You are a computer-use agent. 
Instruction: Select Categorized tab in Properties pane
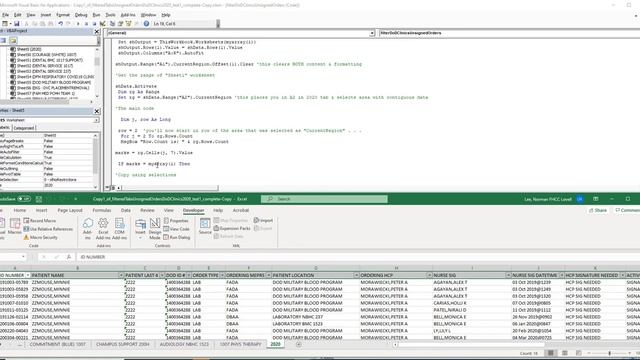[24, 128]
